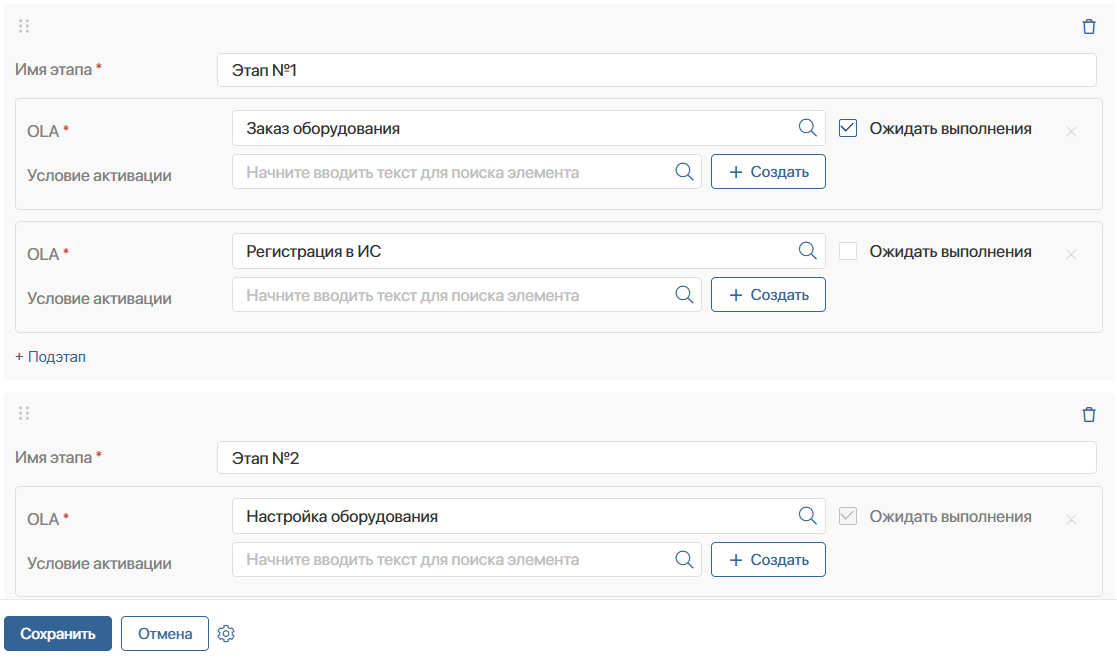Viewport: 1117px width, 662px height.
Task: Search OLA in Заказ оборудования field
Action: tap(807, 128)
